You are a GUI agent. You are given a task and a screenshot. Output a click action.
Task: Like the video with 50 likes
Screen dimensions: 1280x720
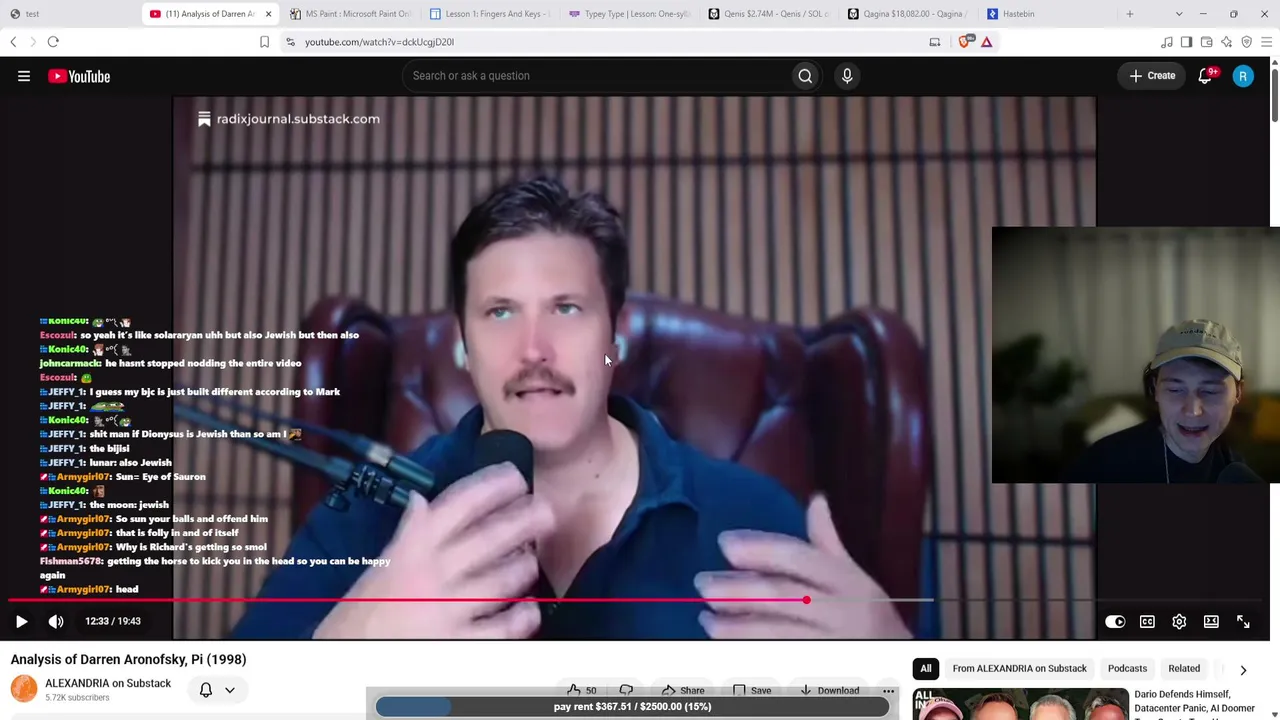(581, 690)
